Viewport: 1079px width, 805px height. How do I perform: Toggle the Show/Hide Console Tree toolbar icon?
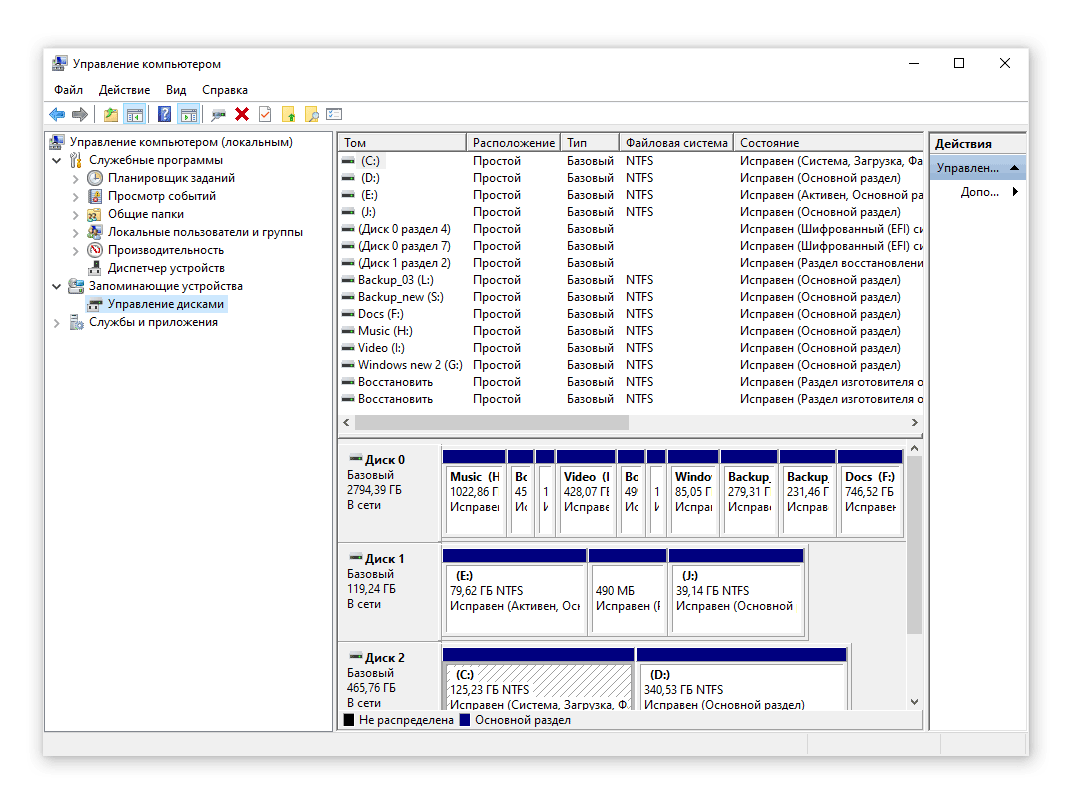135,114
